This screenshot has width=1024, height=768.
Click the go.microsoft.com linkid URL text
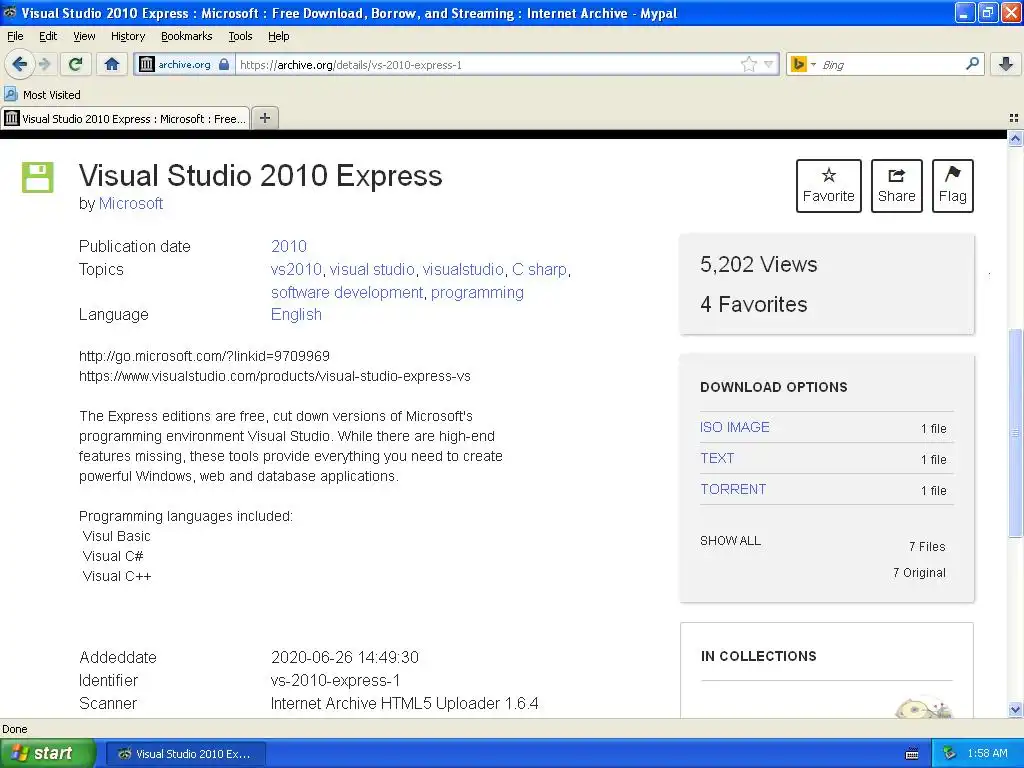(x=204, y=356)
